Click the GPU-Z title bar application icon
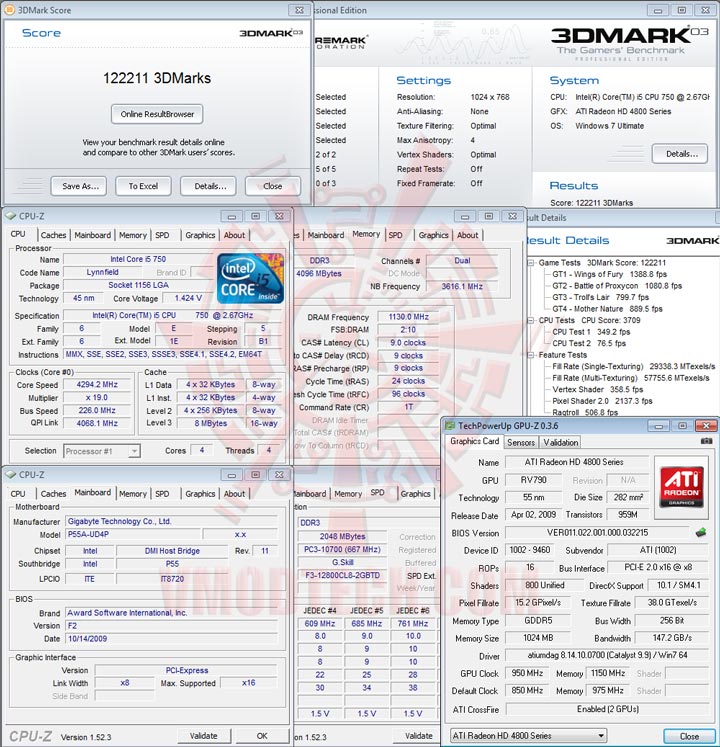This screenshot has width=720, height=747. tap(450, 425)
